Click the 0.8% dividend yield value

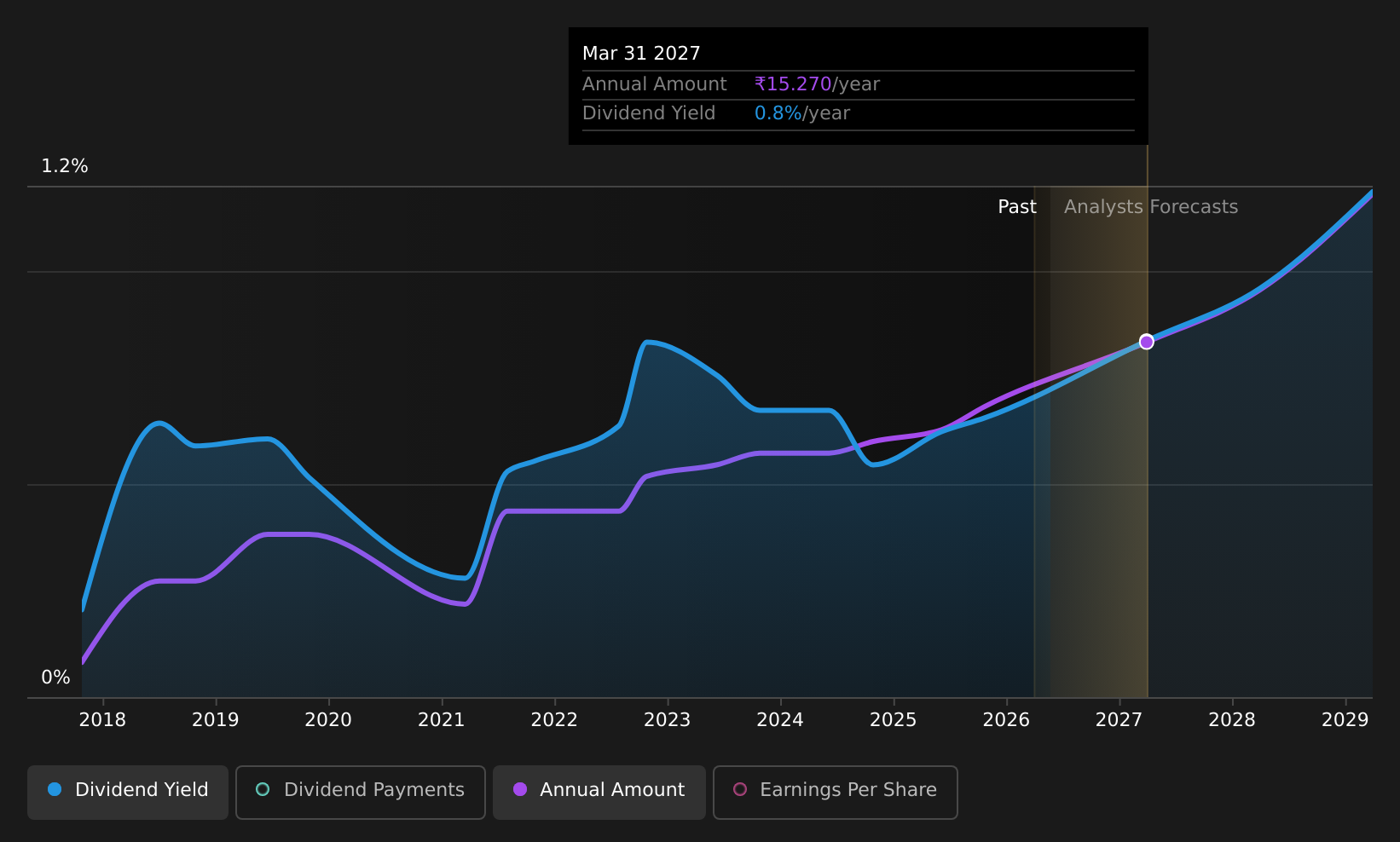pyautogui.click(x=778, y=113)
